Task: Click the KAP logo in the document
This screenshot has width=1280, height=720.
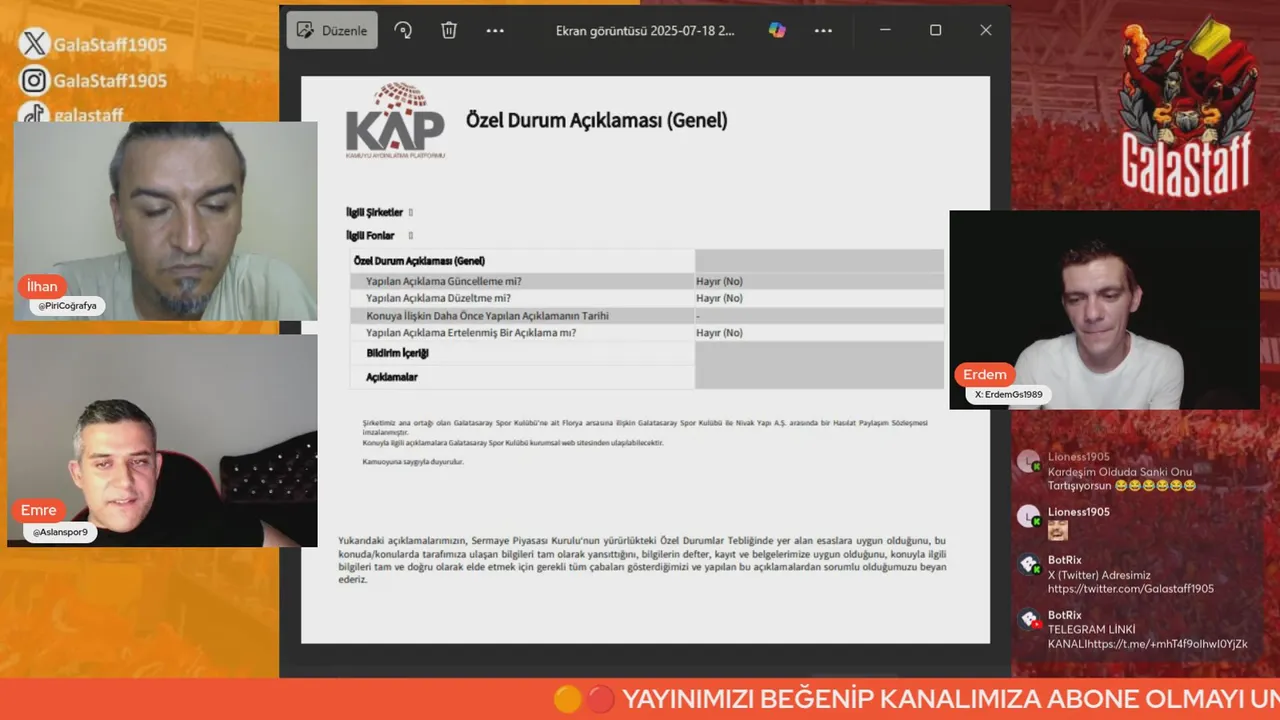Action: tap(395, 121)
